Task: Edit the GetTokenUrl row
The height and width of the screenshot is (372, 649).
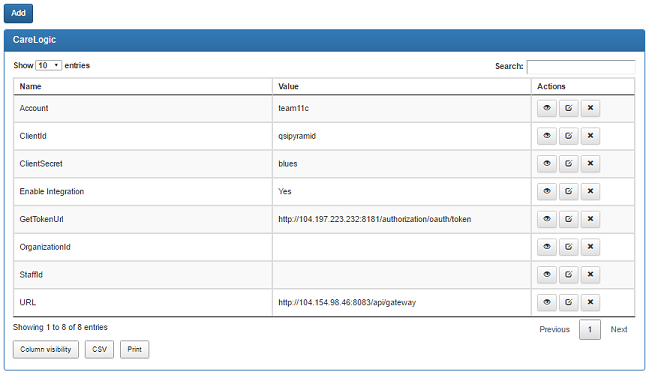Action: coord(569,219)
